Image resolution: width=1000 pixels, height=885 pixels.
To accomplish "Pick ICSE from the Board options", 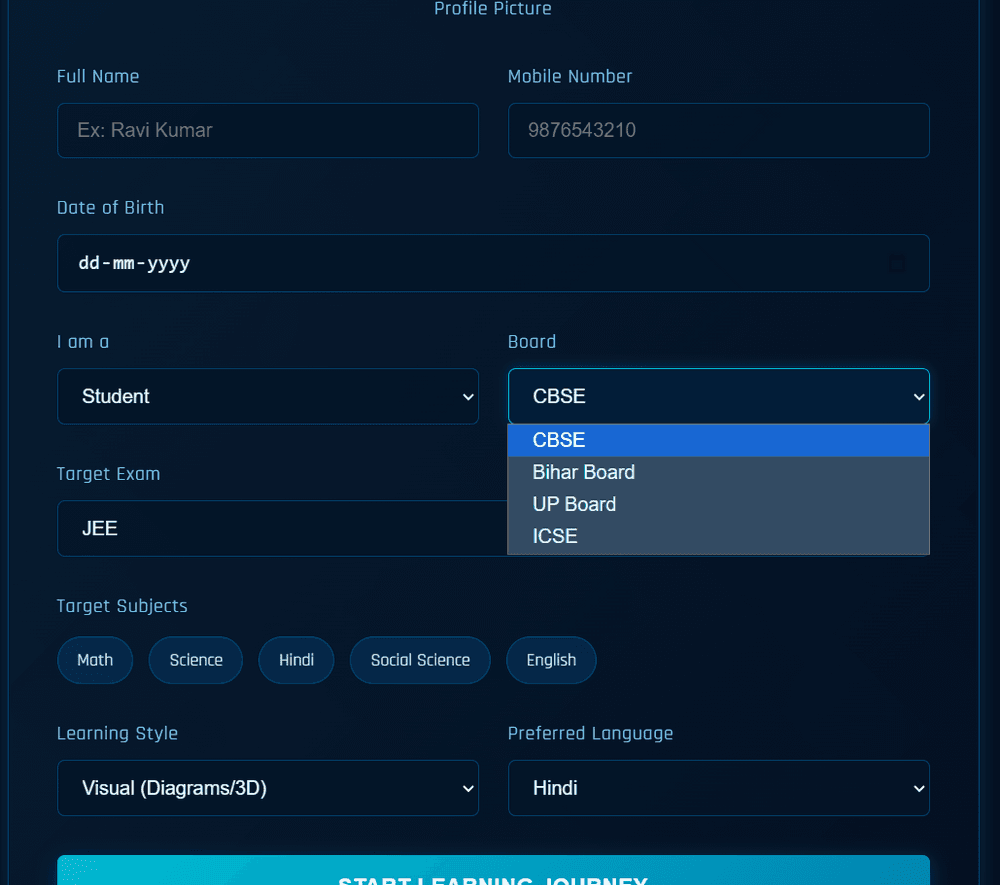I will tap(718, 536).
